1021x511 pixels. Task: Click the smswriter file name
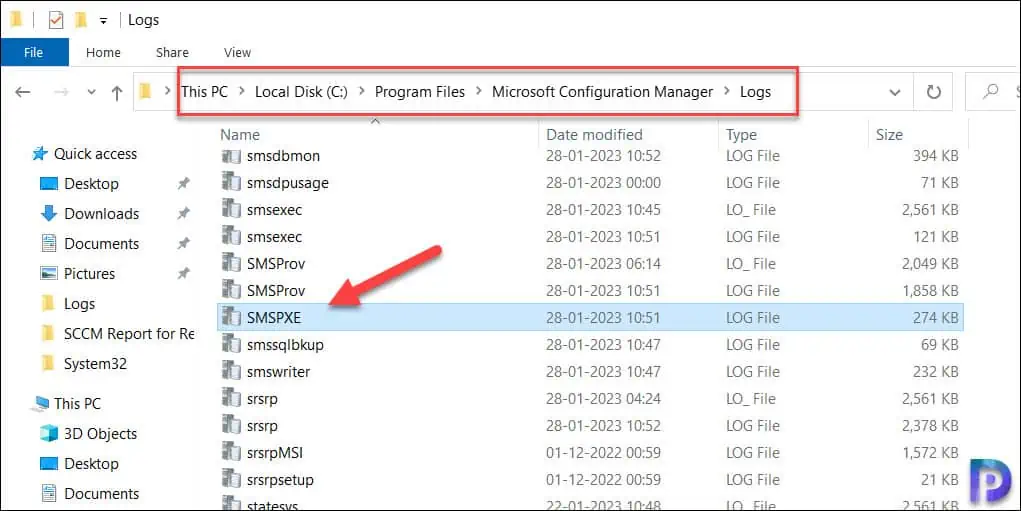click(x=278, y=372)
